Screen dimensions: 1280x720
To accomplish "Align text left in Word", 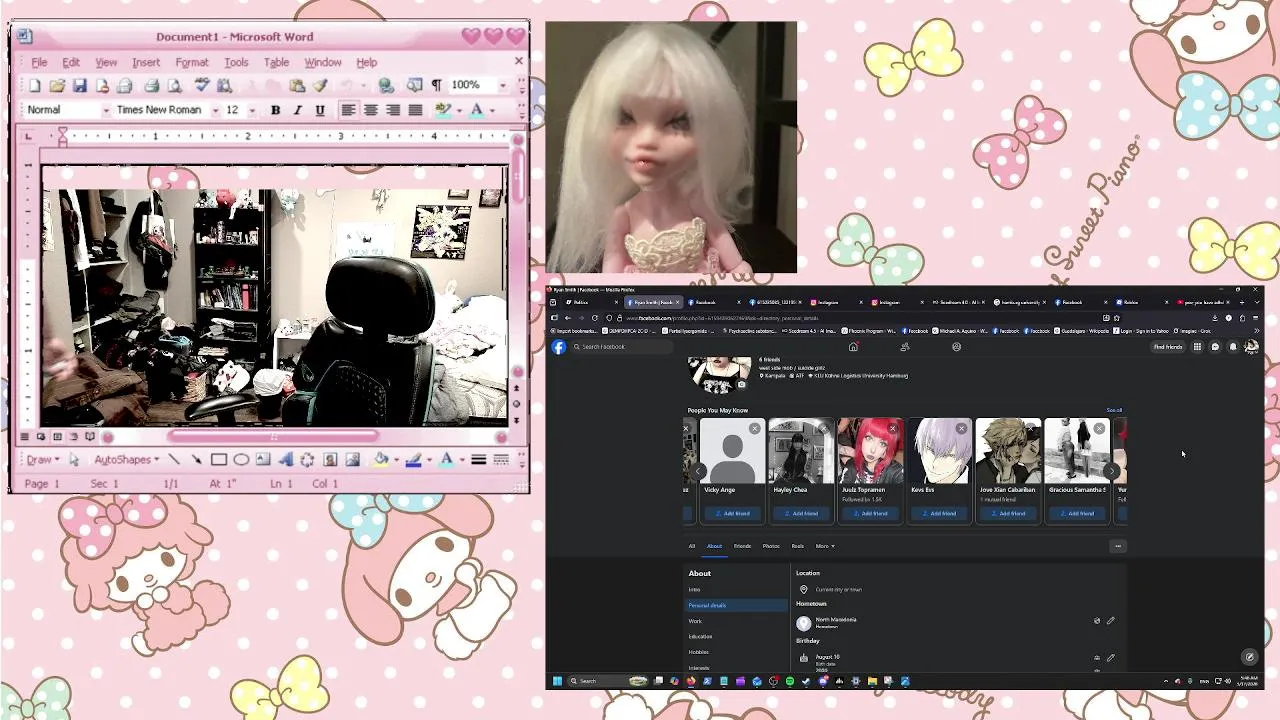I will click(348, 110).
